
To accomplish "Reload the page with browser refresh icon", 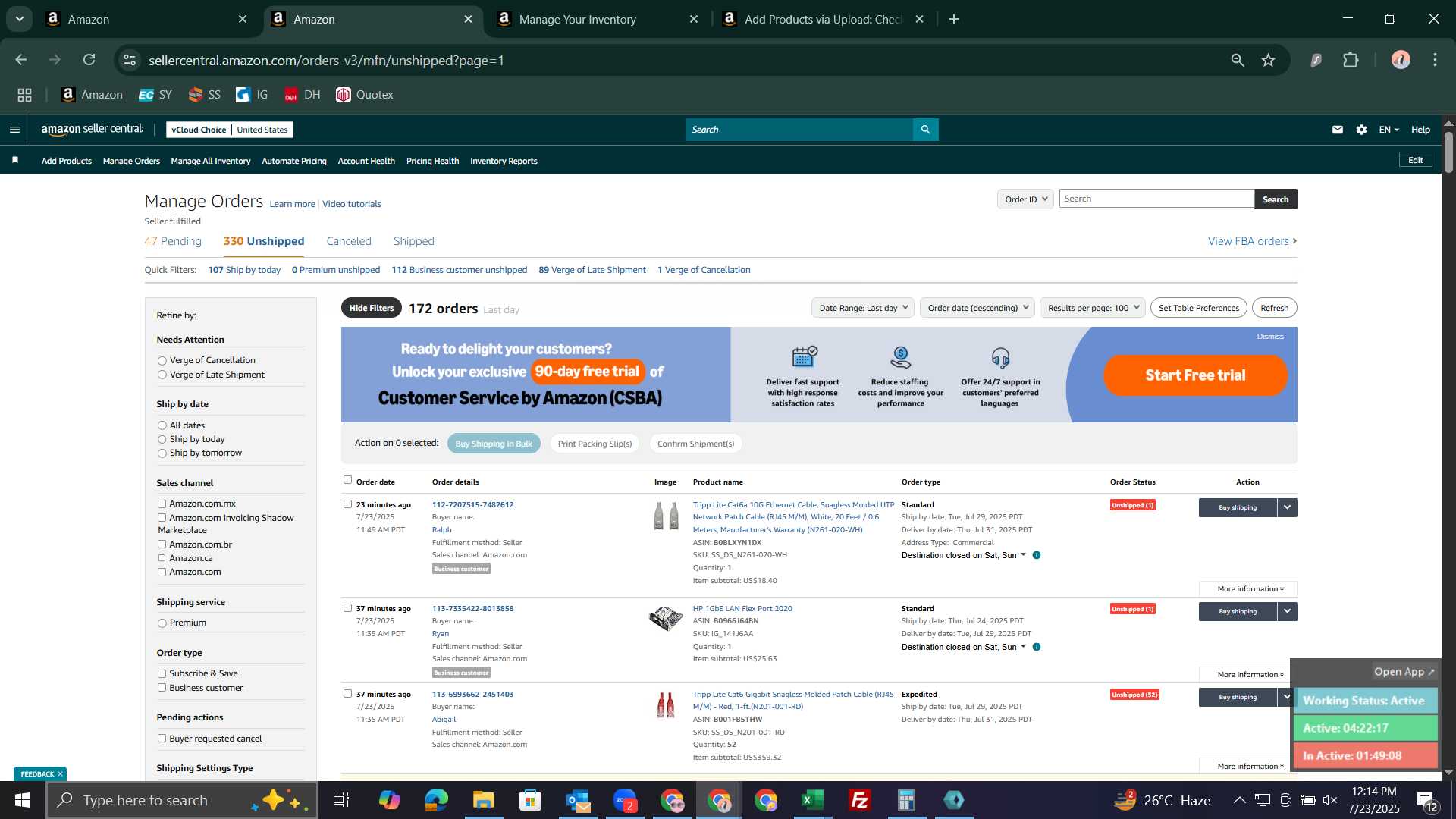I will coord(89,60).
